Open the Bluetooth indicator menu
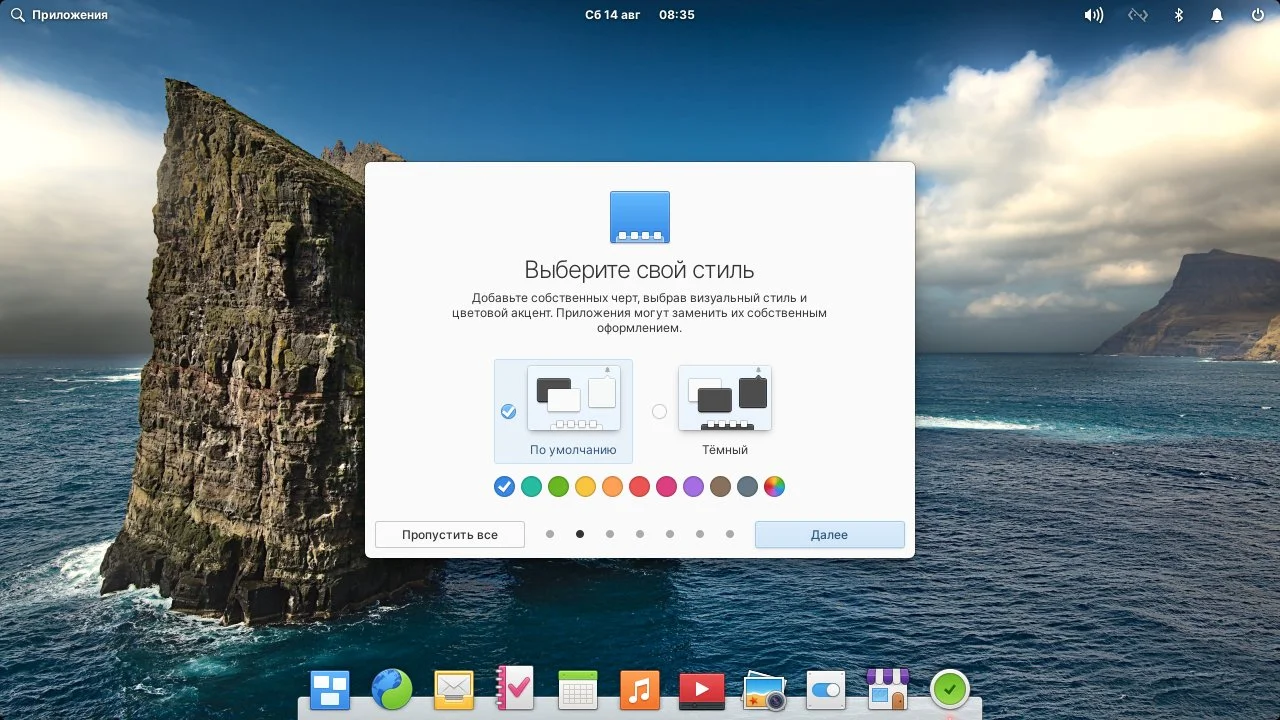Viewport: 1280px width, 720px height. coord(1177,14)
